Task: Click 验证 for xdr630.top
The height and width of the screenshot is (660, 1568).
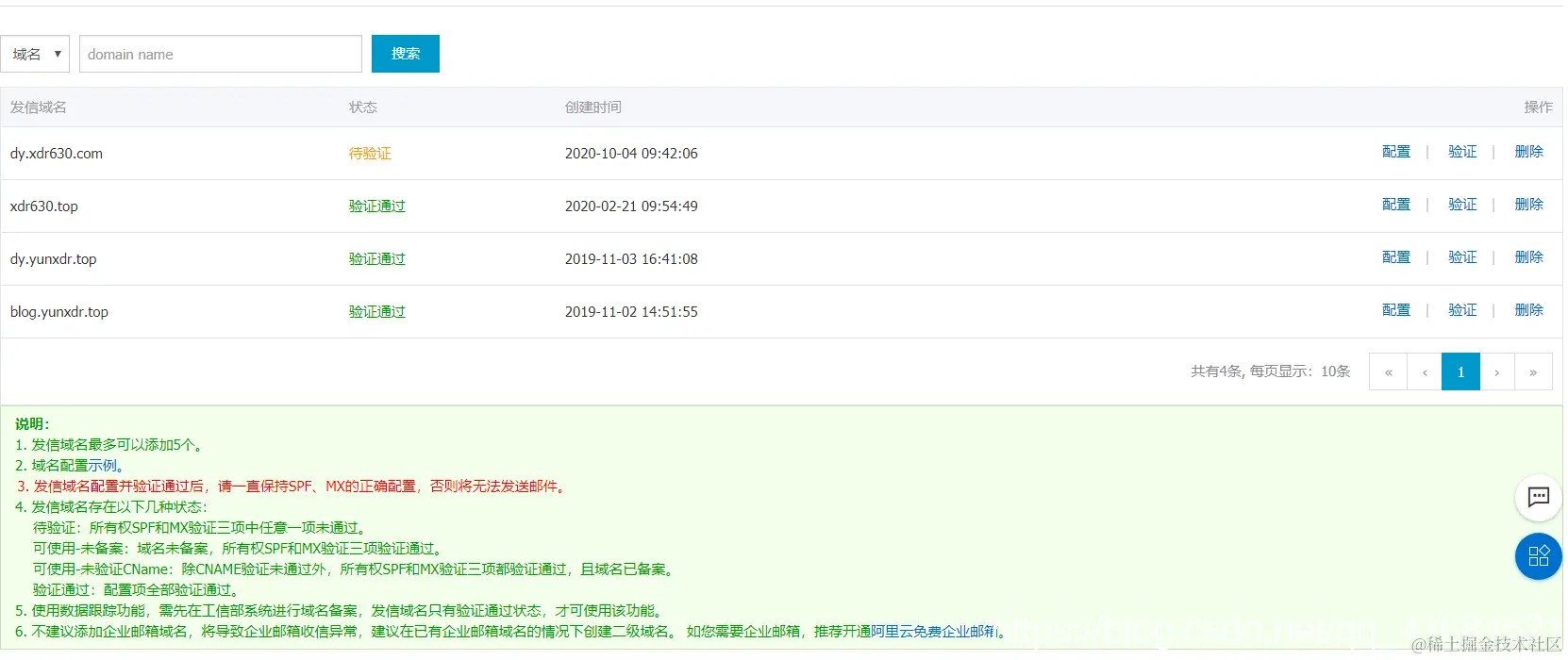Action: click(x=1462, y=205)
